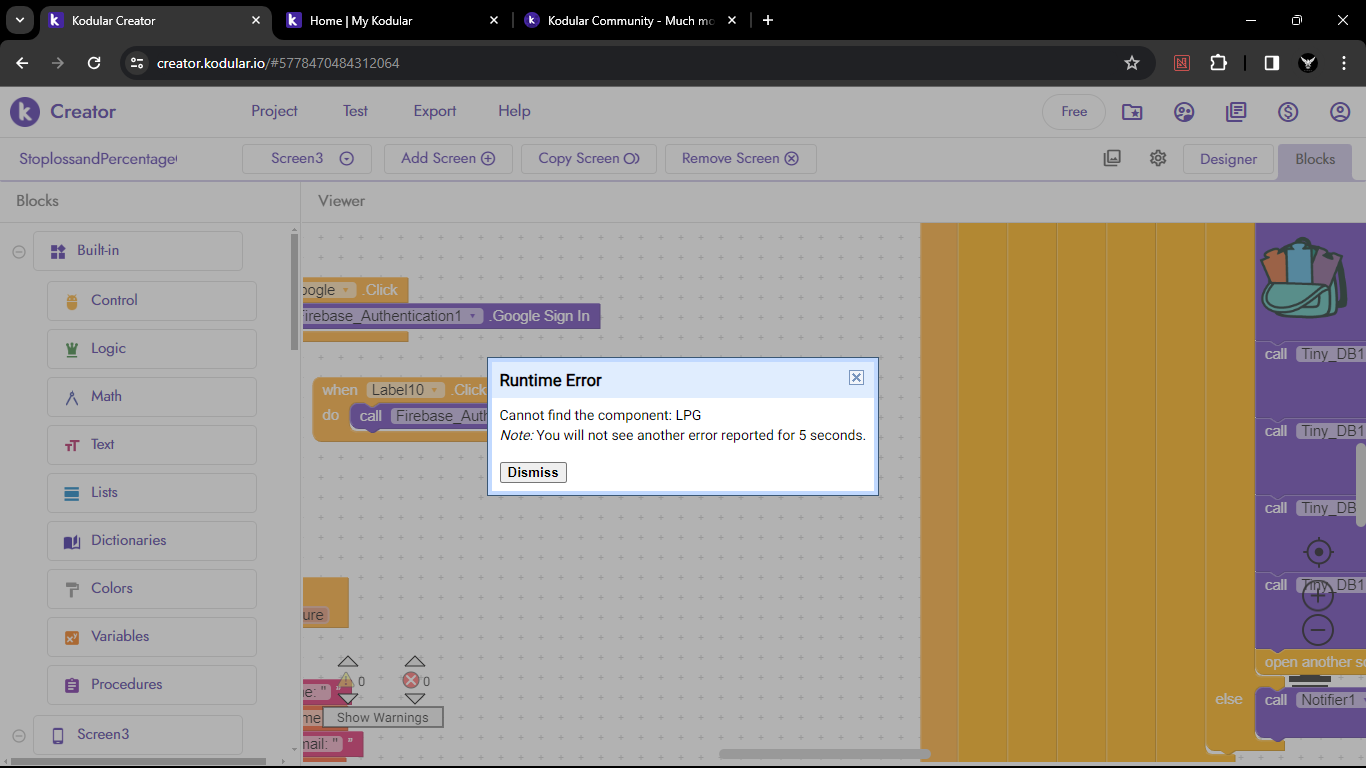
Task: Toggle Show Warnings in the viewer
Action: (x=382, y=717)
